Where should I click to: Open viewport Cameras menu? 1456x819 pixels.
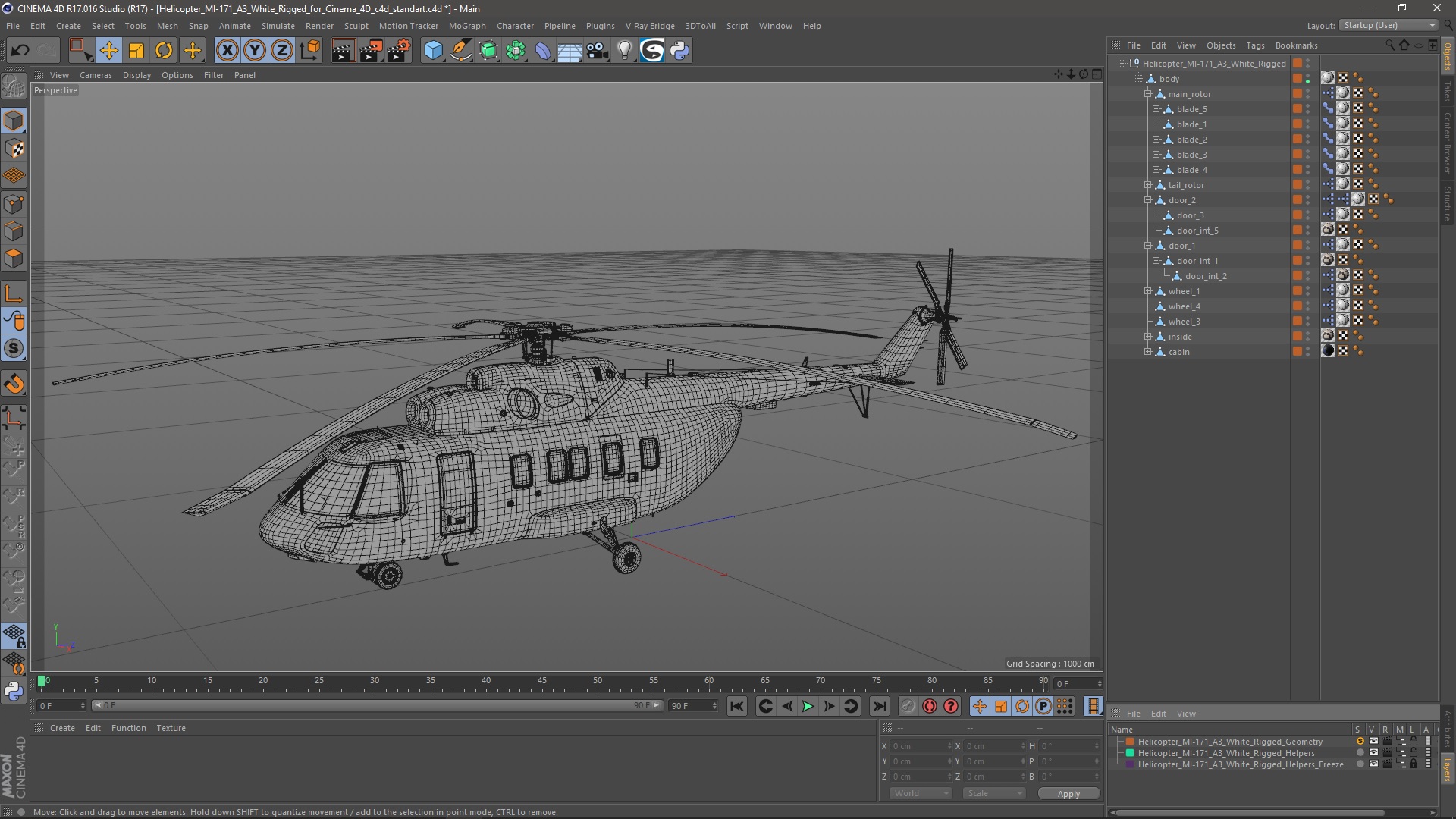(x=96, y=75)
